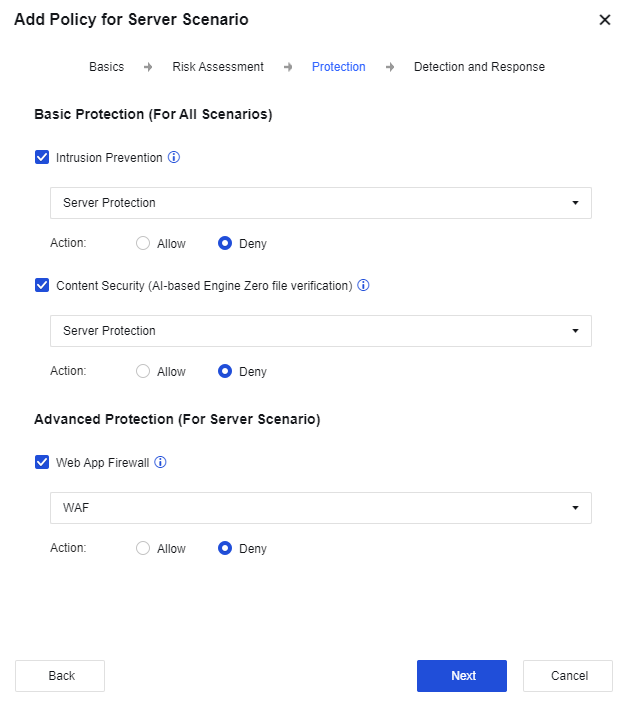This screenshot has height=702, width=619.
Task: Jump to Detection and Response step
Action: [479, 67]
